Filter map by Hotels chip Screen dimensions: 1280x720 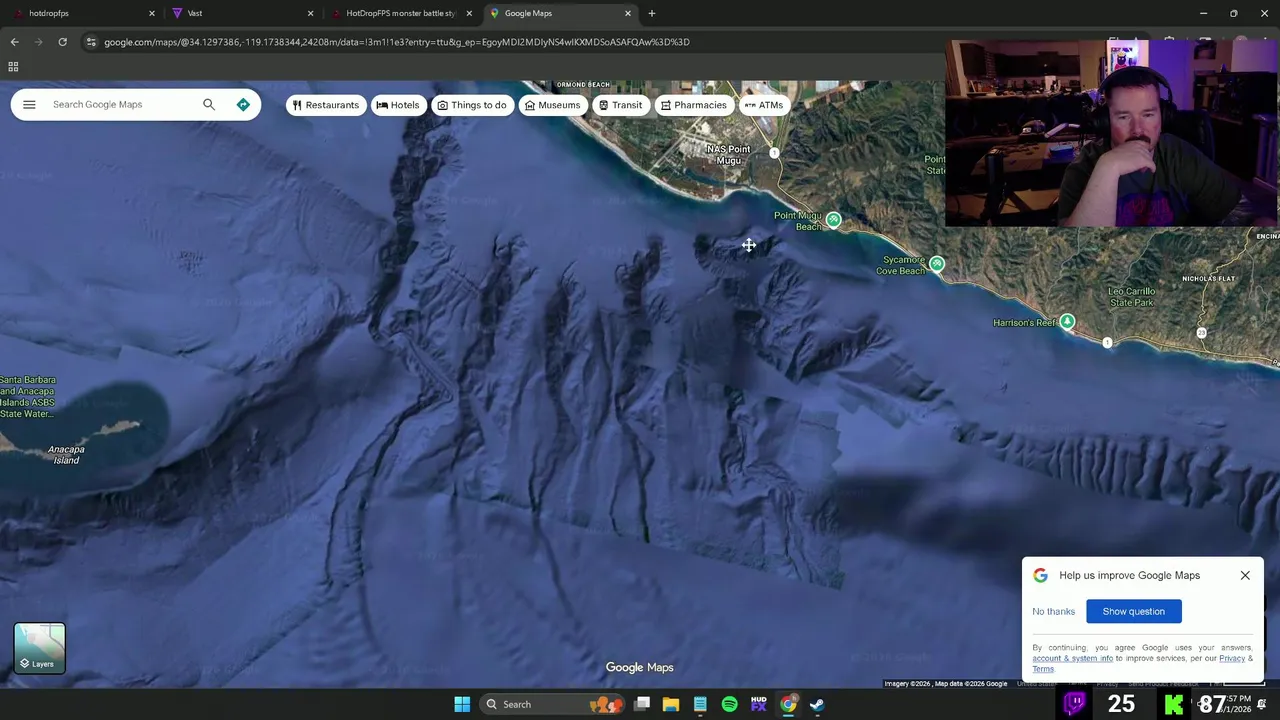pyautogui.click(x=397, y=105)
